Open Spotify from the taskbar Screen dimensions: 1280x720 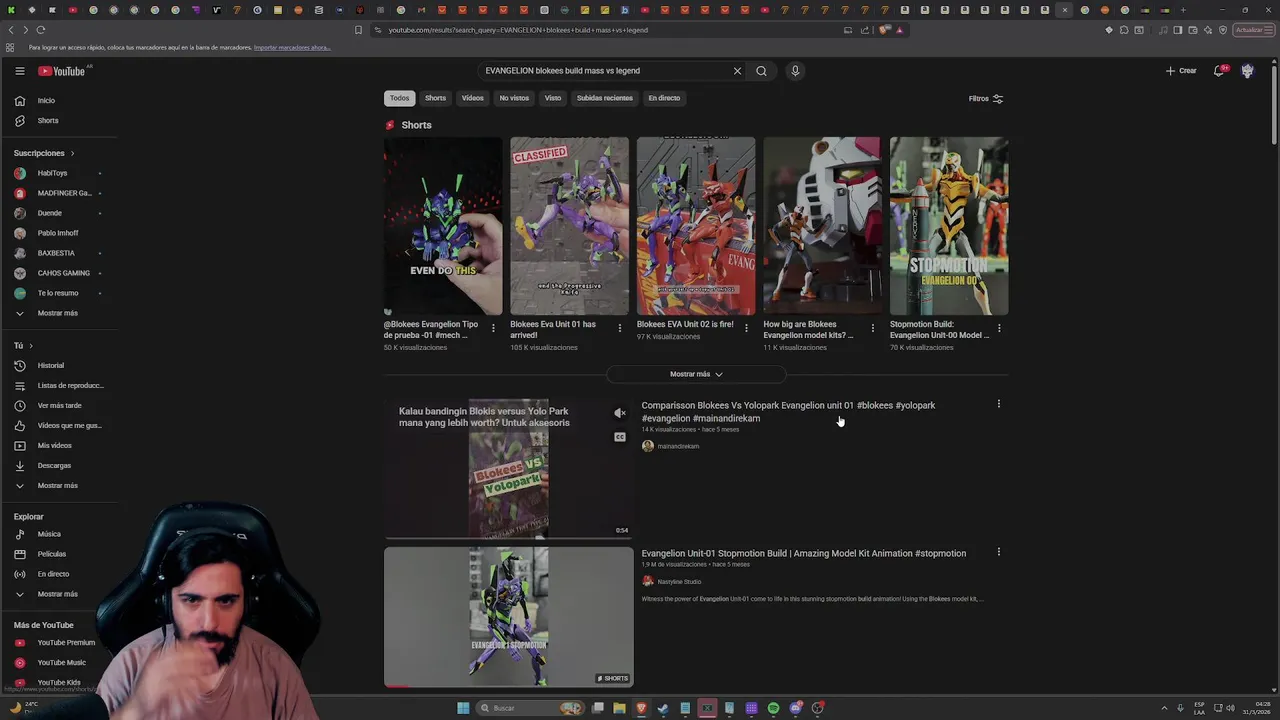pos(773,708)
